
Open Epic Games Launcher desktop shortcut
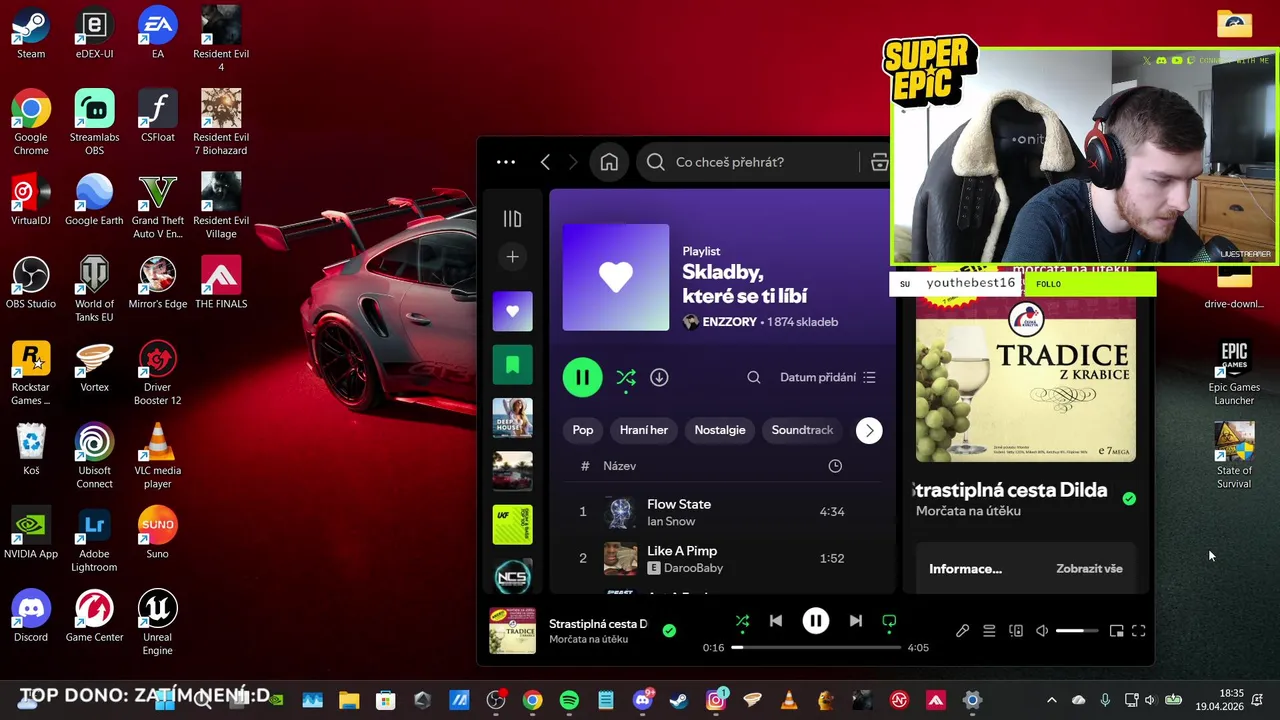pos(1234,374)
